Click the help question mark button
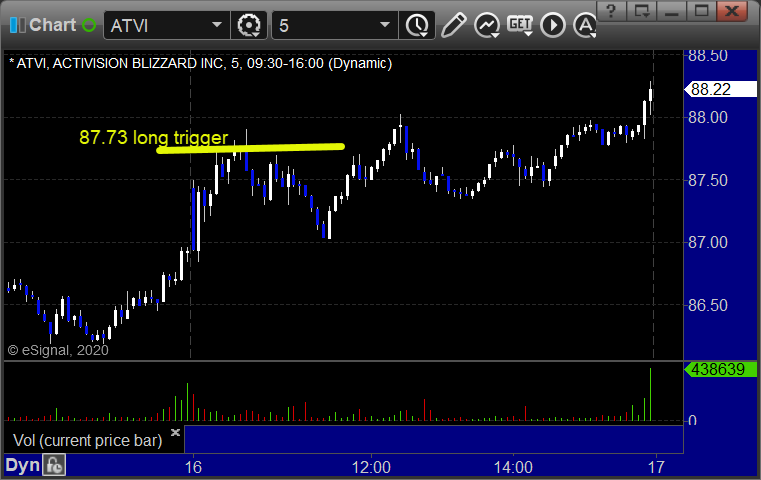Image resolution: width=761 pixels, height=480 pixels. (612, 11)
